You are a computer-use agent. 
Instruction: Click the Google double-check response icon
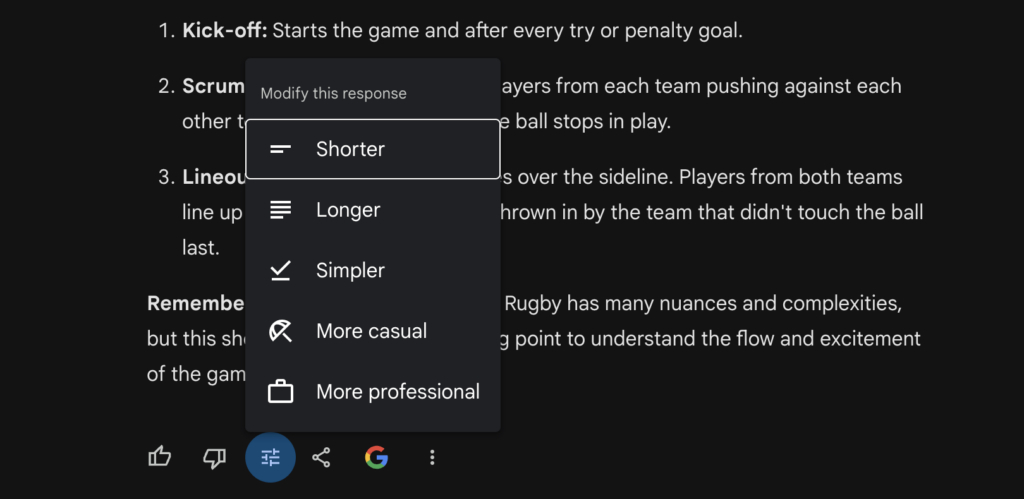[x=376, y=457]
